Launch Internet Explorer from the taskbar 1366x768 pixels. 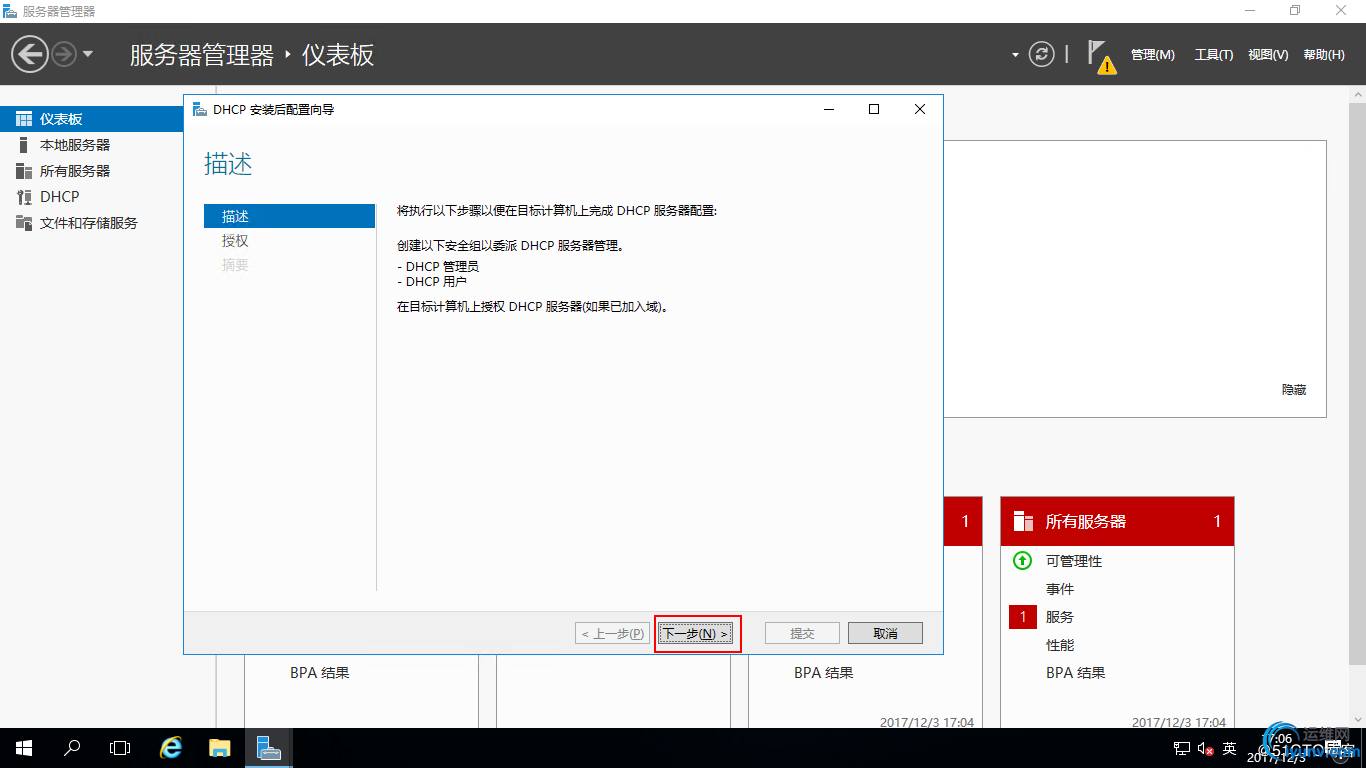click(172, 748)
